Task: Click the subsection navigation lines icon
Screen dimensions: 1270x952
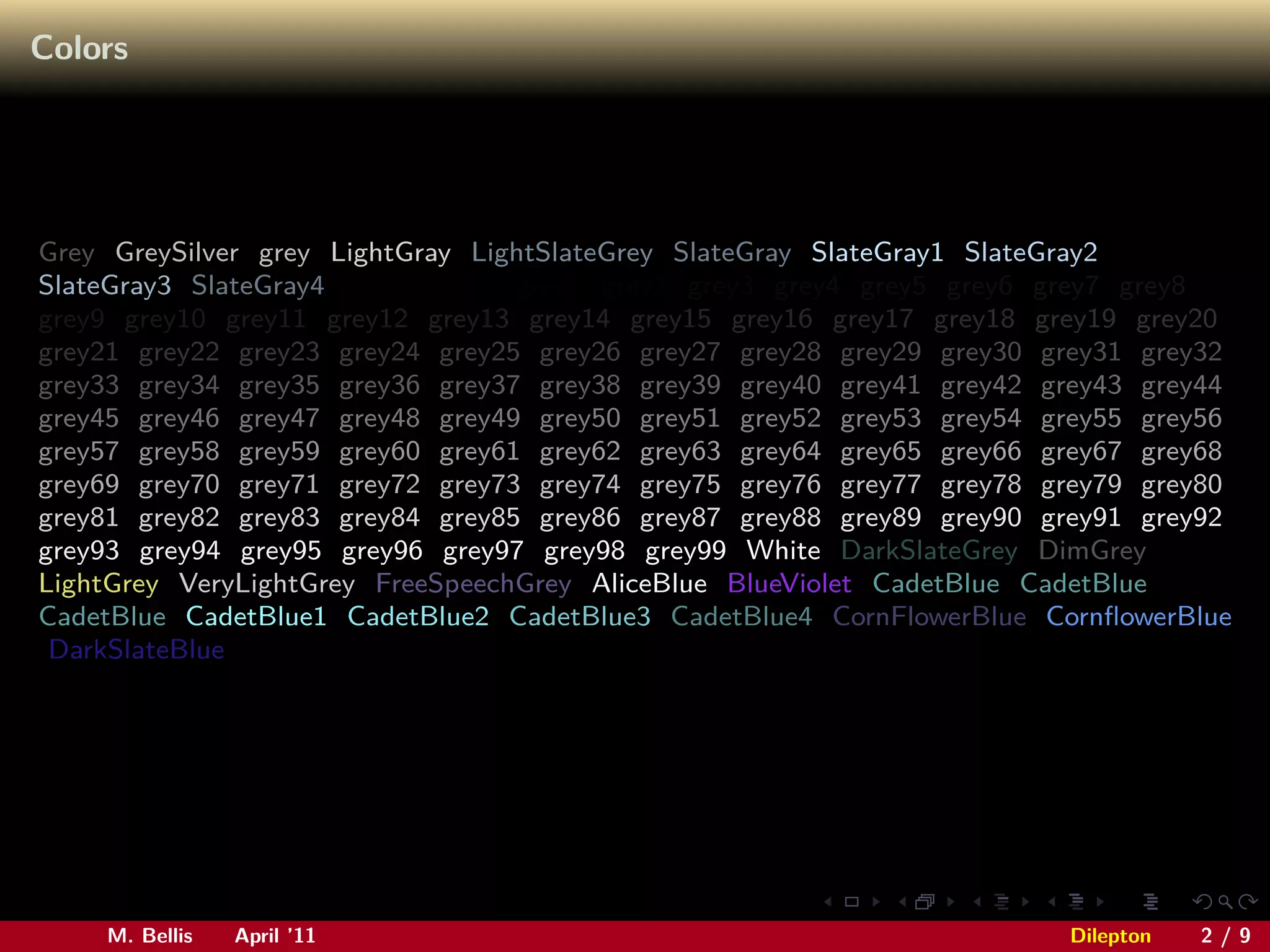Action: [1001, 902]
